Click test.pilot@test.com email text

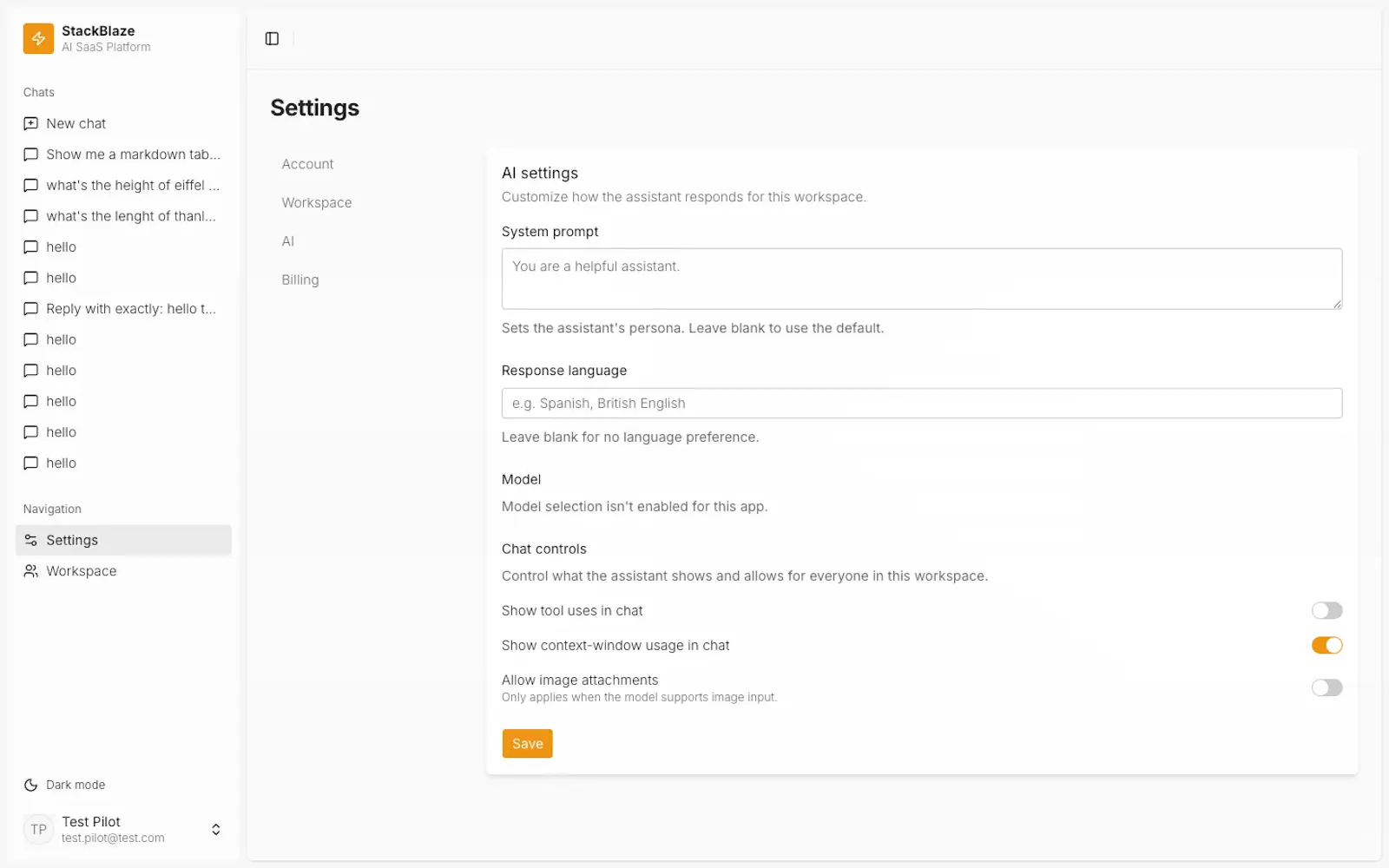coord(113,838)
